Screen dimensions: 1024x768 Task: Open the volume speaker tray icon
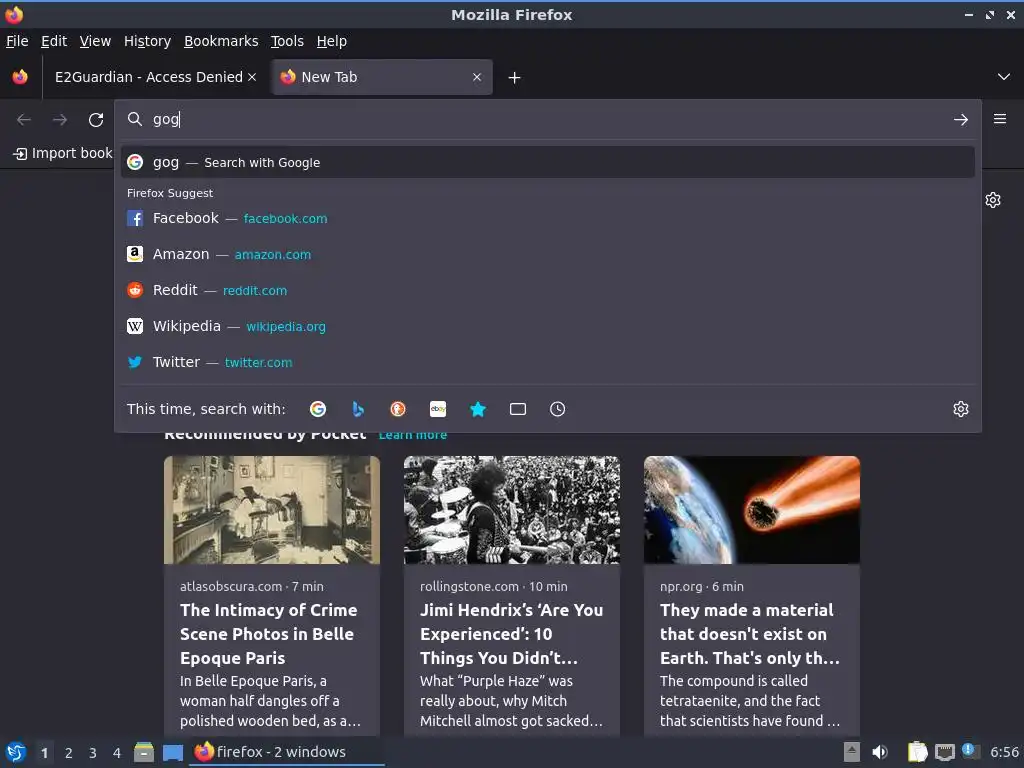coord(880,752)
